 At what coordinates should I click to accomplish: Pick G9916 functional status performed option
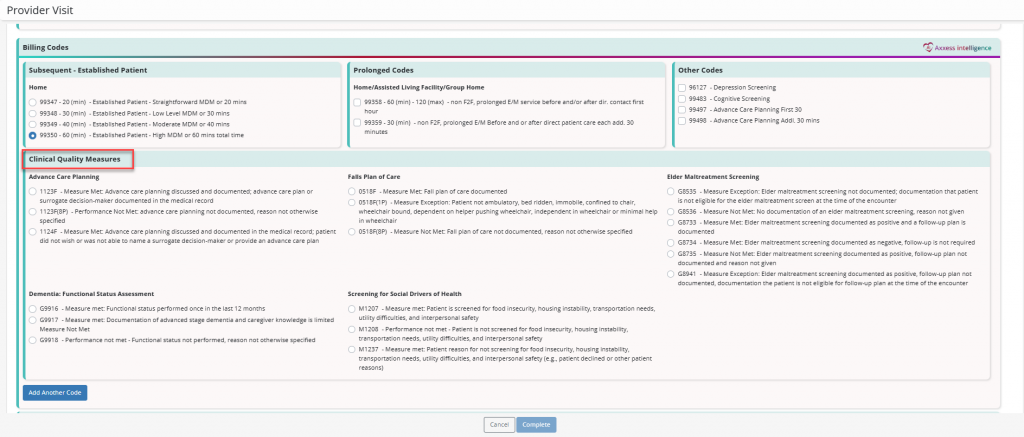[x=33, y=309]
